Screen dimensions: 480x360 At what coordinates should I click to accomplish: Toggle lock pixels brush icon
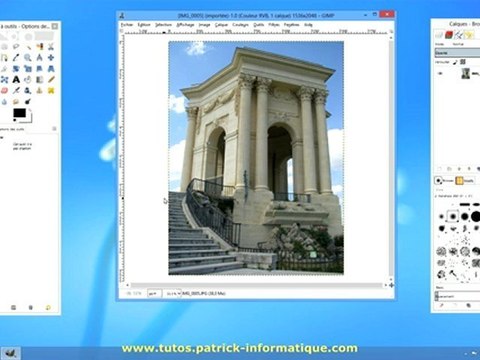[455, 62]
